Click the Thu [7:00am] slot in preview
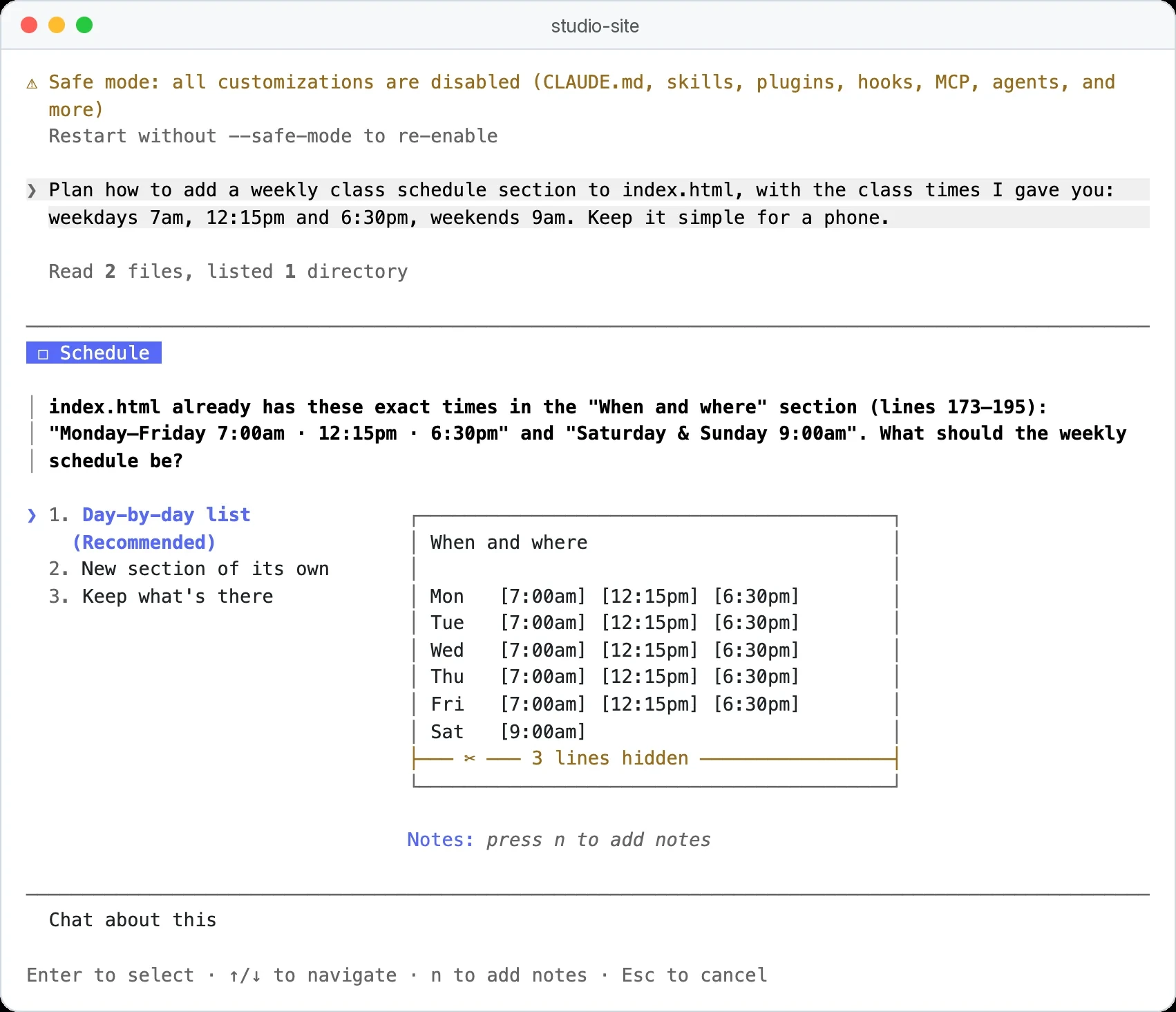The height and width of the screenshot is (1012, 1176). [543, 677]
